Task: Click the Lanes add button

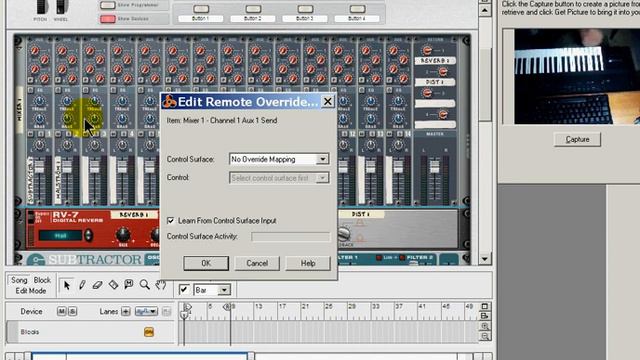Action: coord(126,311)
